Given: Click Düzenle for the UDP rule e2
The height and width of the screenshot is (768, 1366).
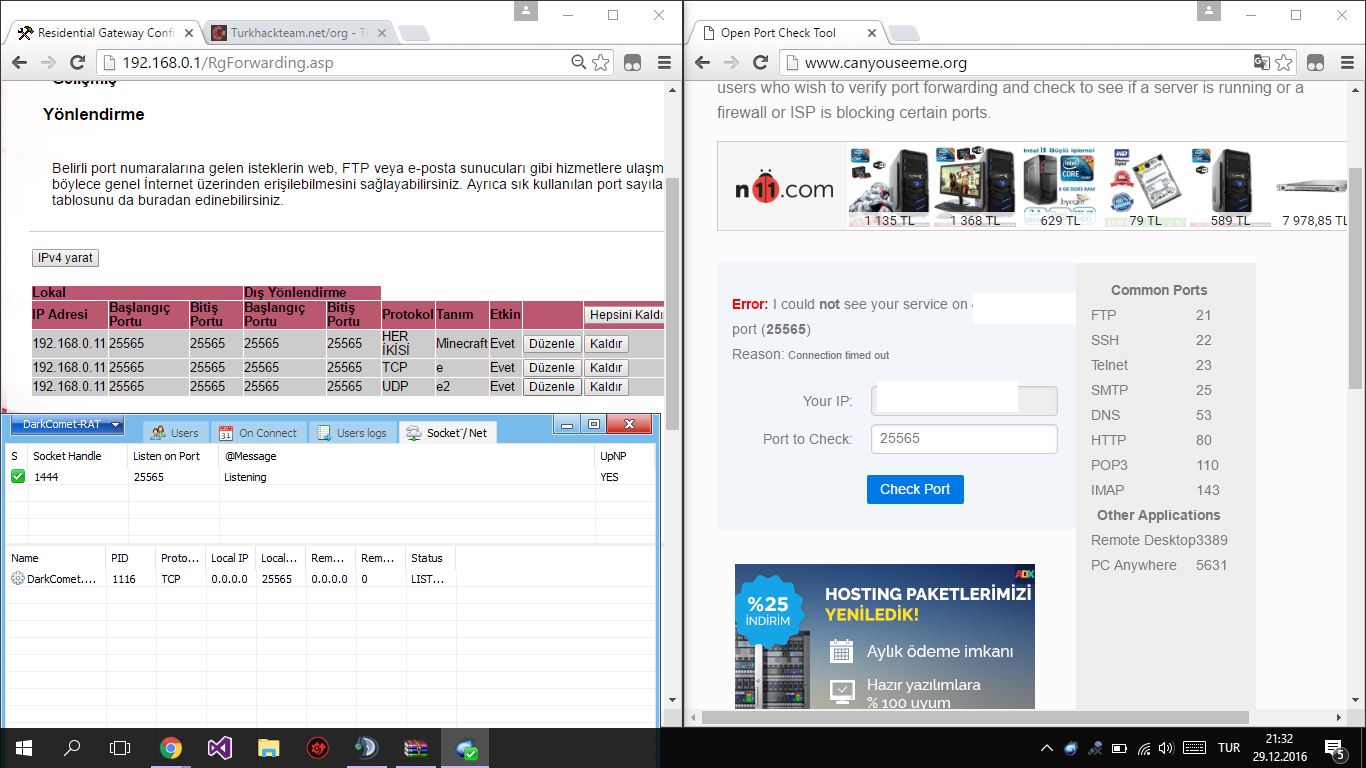Looking at the screenshot, I should tap(552, 386).
